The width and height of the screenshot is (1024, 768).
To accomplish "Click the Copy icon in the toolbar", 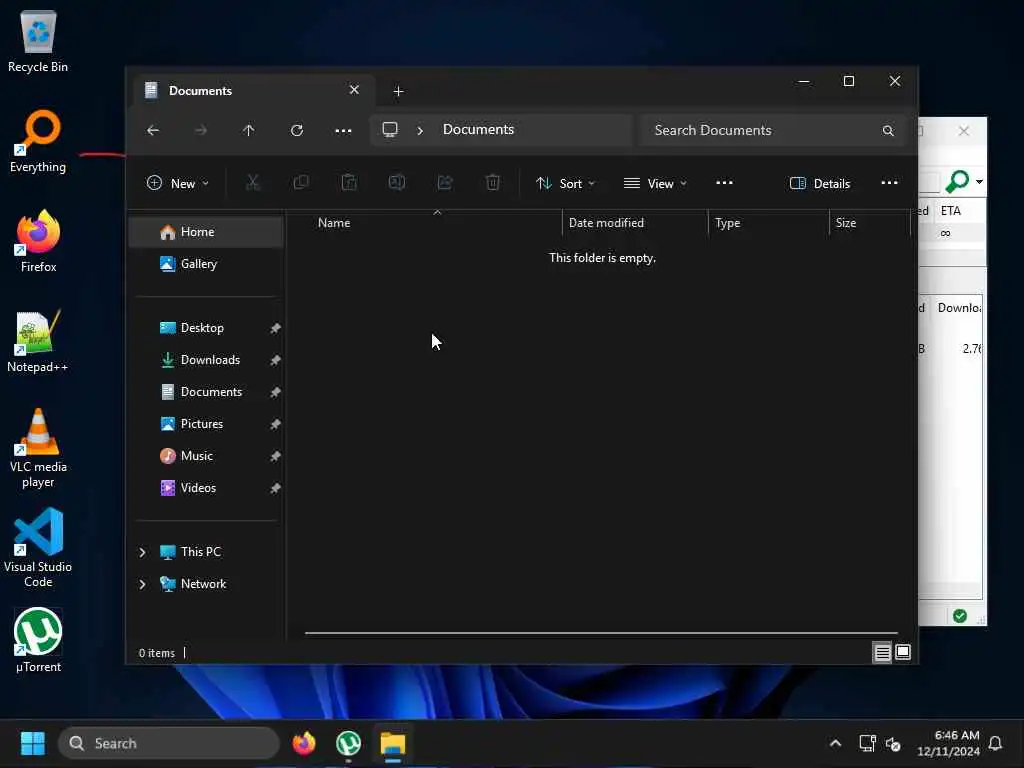I will coord(301,183).
